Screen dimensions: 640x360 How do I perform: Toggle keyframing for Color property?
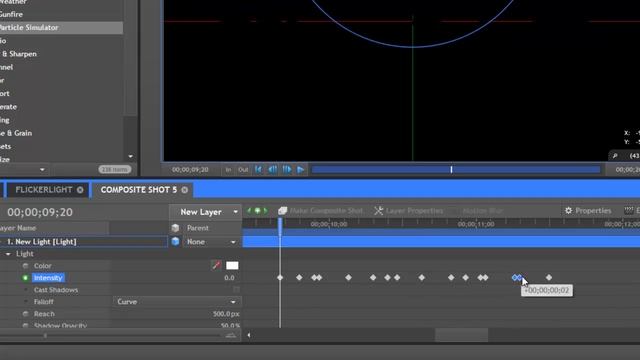[25, 266]
